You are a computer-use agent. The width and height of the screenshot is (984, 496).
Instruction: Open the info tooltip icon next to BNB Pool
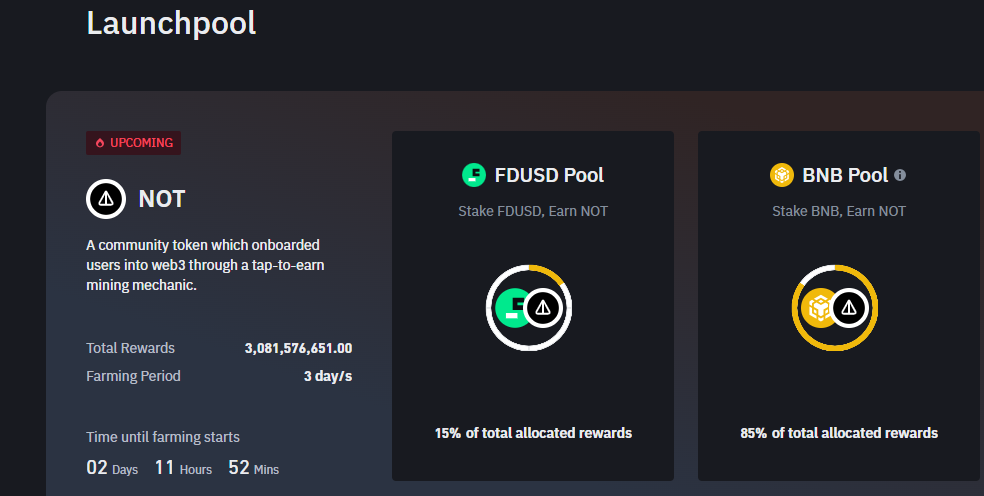tap(900, 175)
